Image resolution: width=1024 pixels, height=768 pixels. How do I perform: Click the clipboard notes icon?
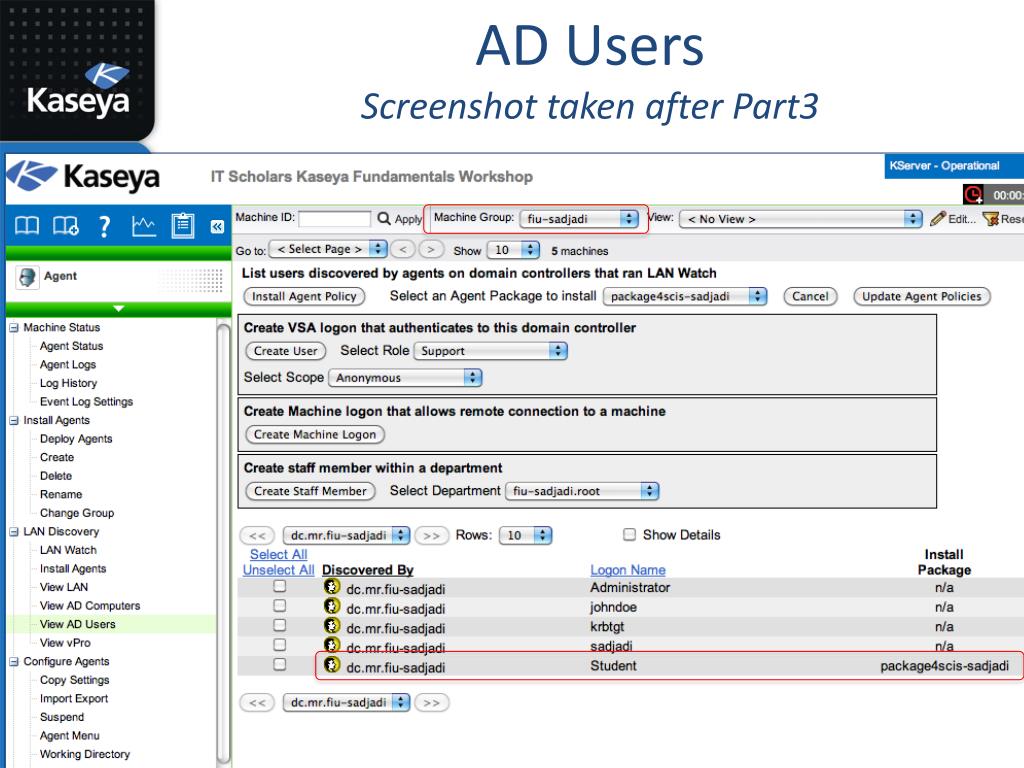[183, 226]
